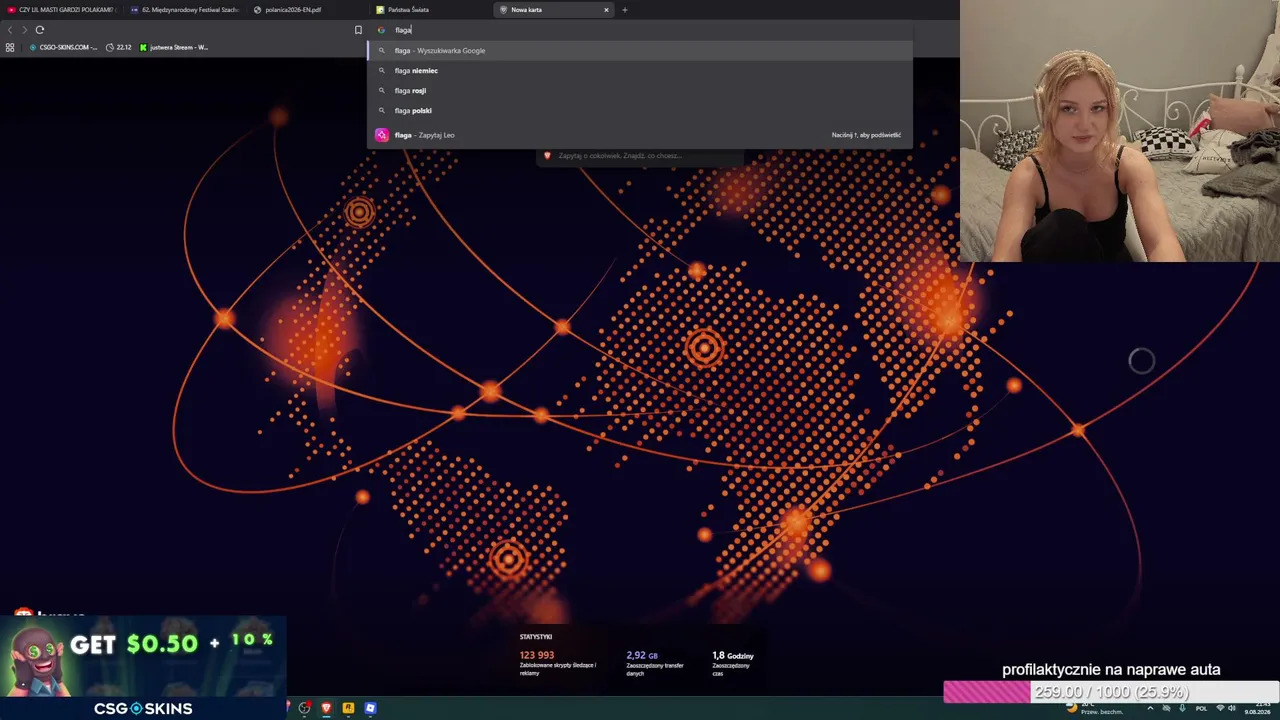Bookmark this page with the bookmark icon

(358, 30)
